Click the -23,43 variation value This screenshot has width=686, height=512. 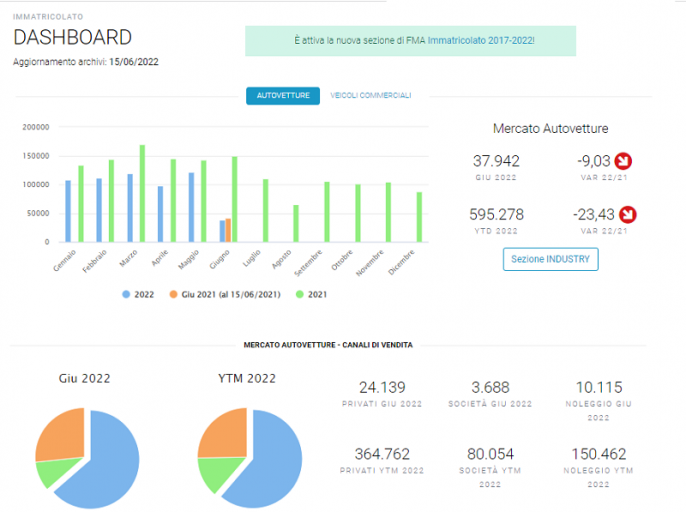click(594, 214)
